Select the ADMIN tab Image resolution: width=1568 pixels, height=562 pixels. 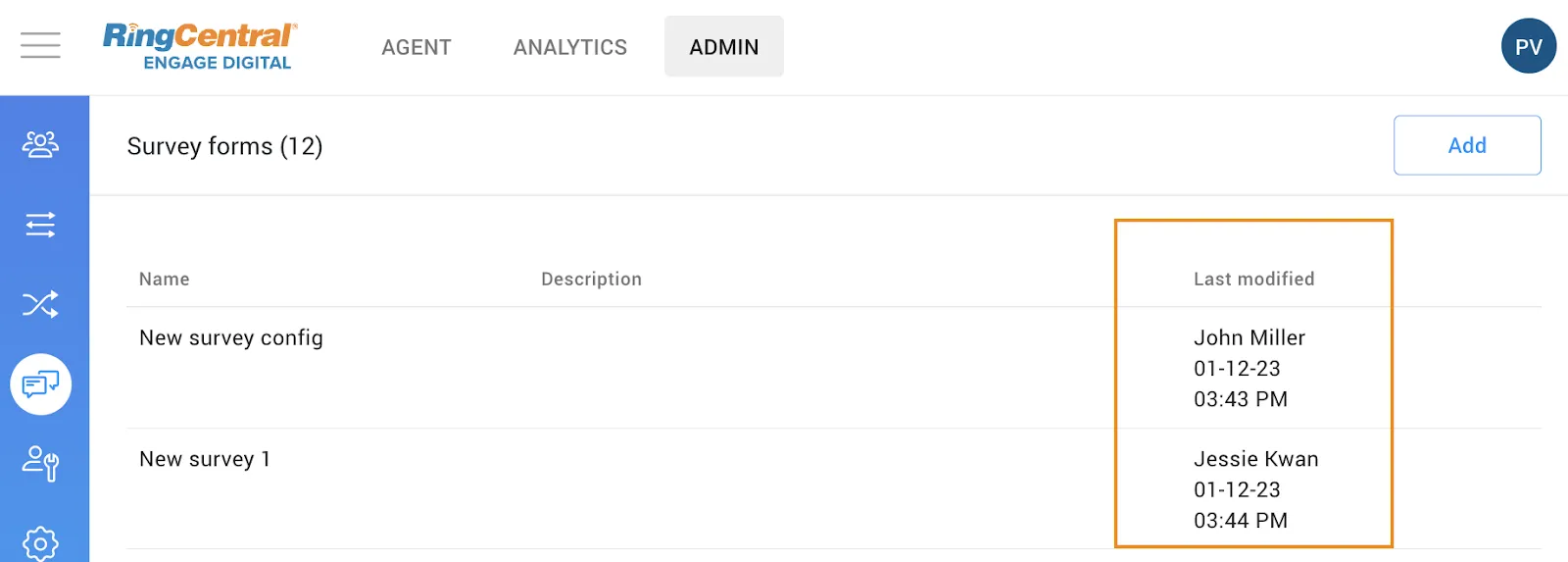[723, 47]
